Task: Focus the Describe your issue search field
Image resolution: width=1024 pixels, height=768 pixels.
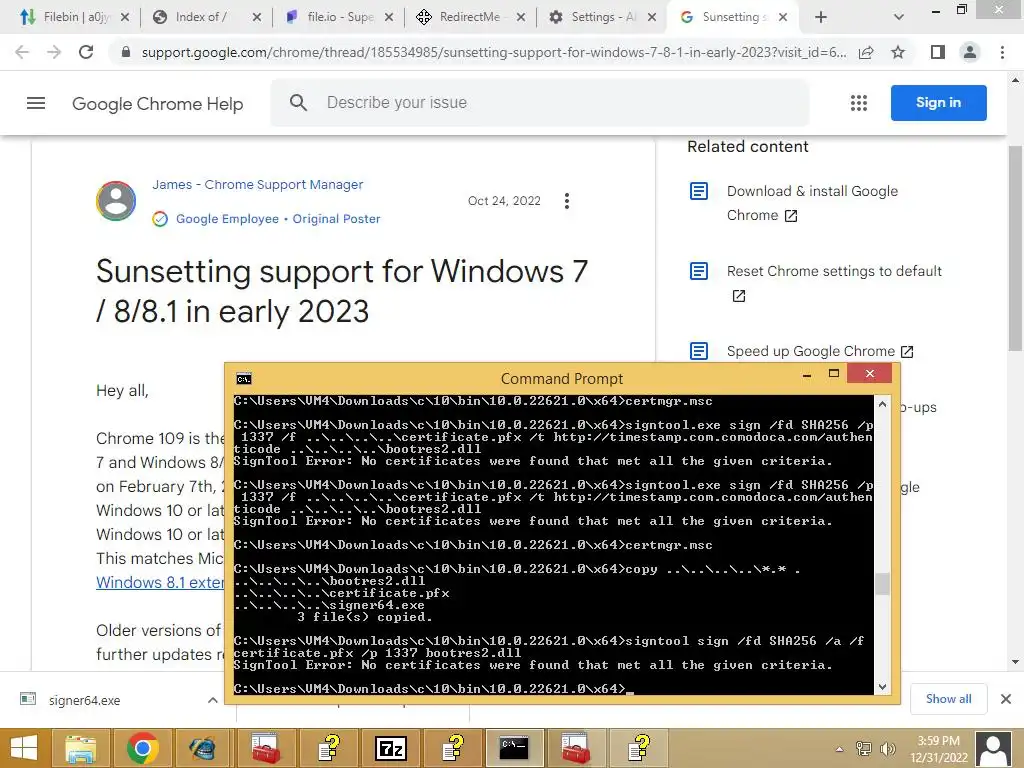Action: [539, 103]
